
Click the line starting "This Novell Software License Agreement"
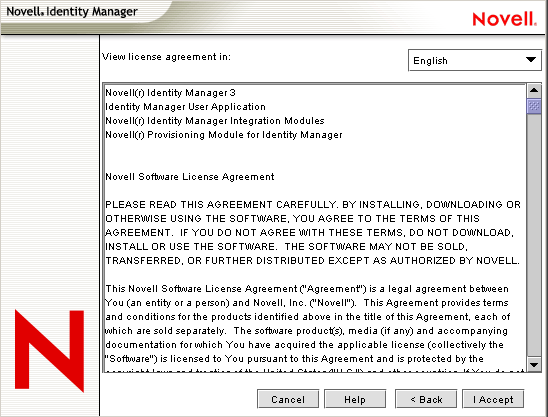pos(307,289)
